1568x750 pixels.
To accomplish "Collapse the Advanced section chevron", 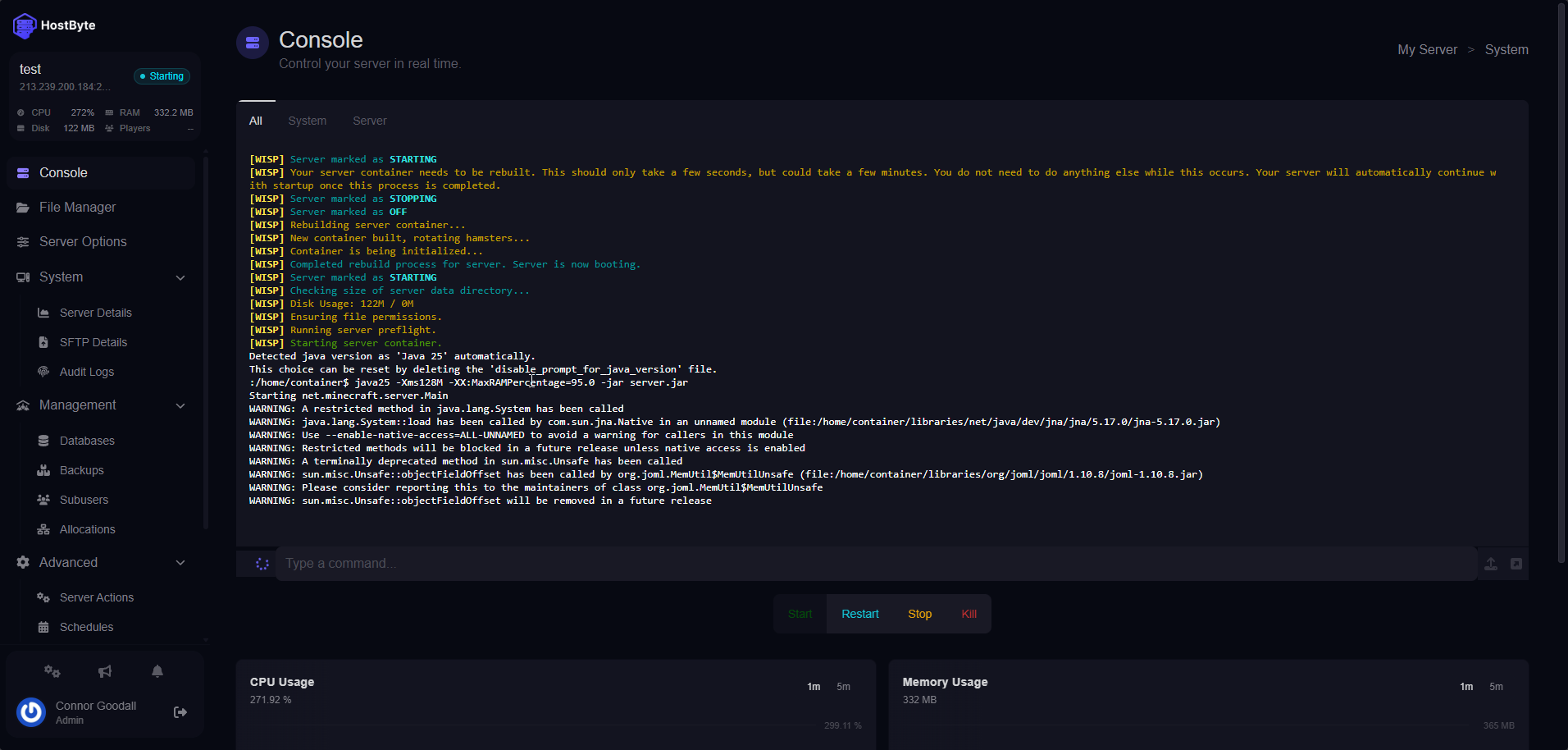I will [x=180, y=563].
